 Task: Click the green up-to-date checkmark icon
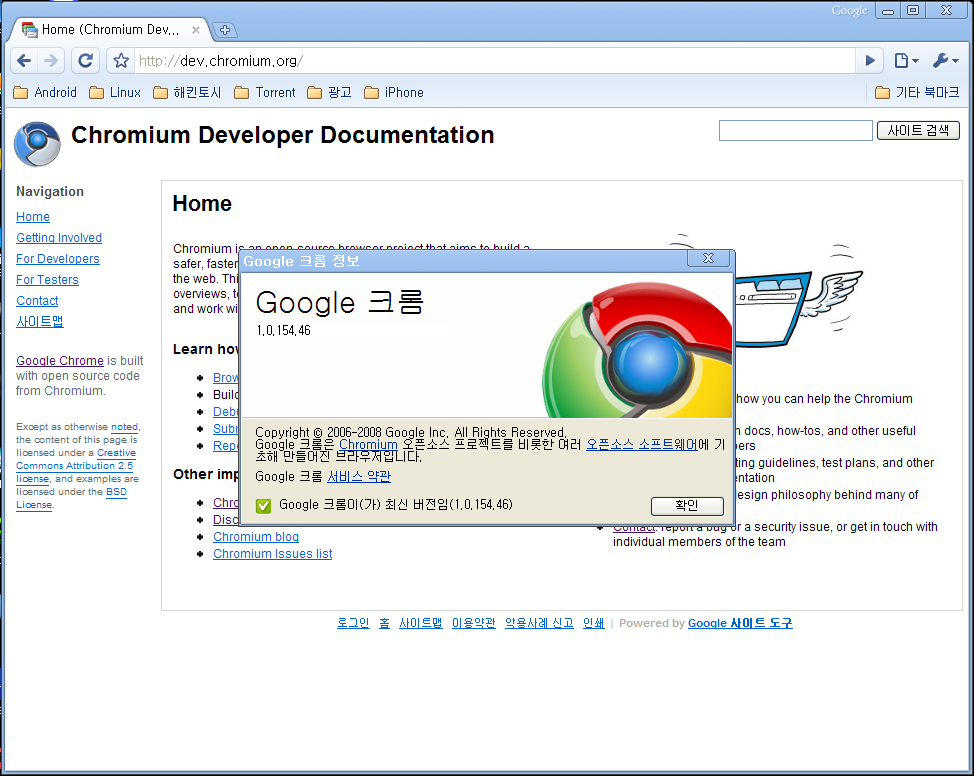tap(263, 506)
